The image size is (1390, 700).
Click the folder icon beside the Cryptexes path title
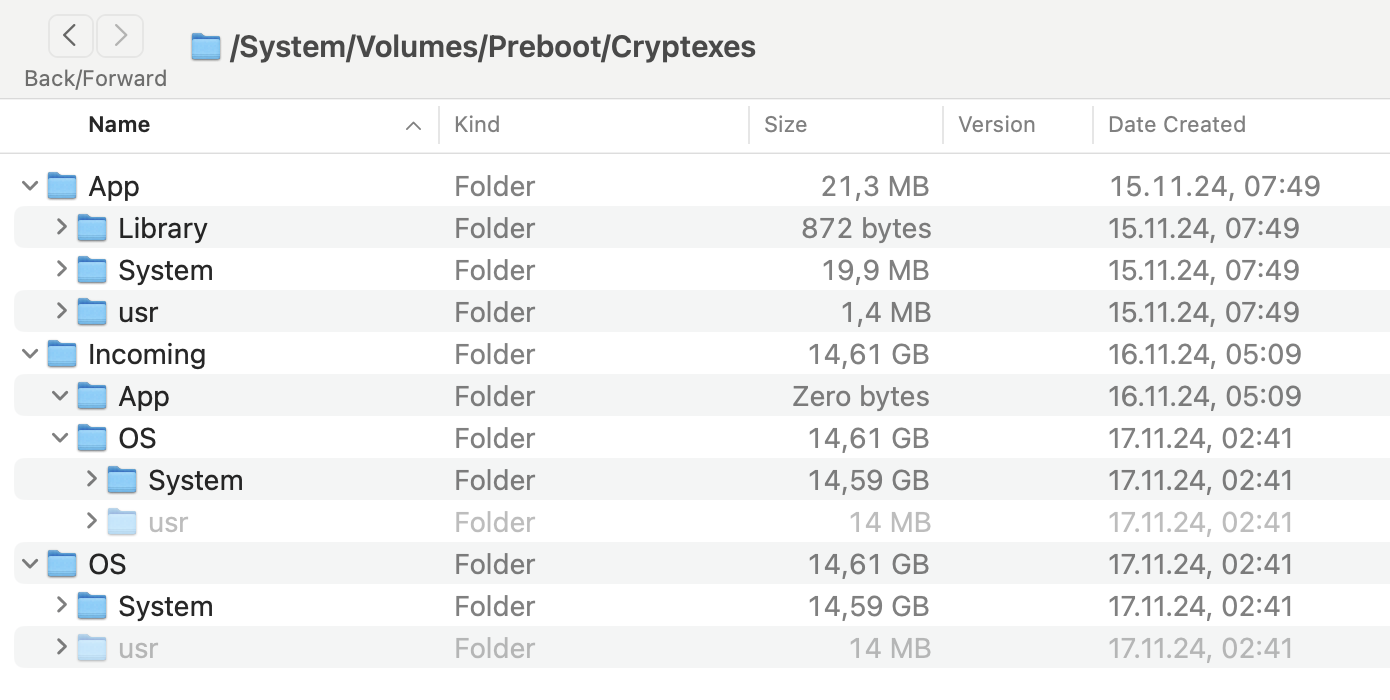click(x=206, y=46)
